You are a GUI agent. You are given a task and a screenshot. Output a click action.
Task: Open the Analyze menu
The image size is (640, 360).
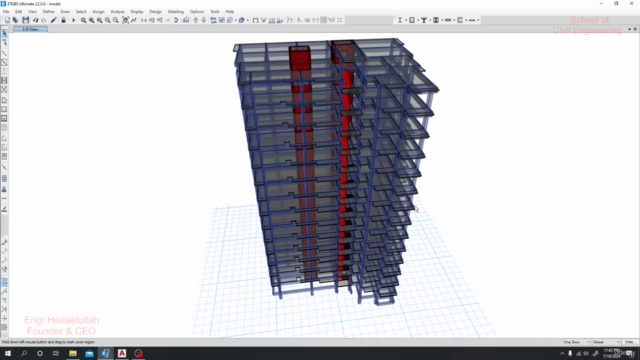point(117,11)
